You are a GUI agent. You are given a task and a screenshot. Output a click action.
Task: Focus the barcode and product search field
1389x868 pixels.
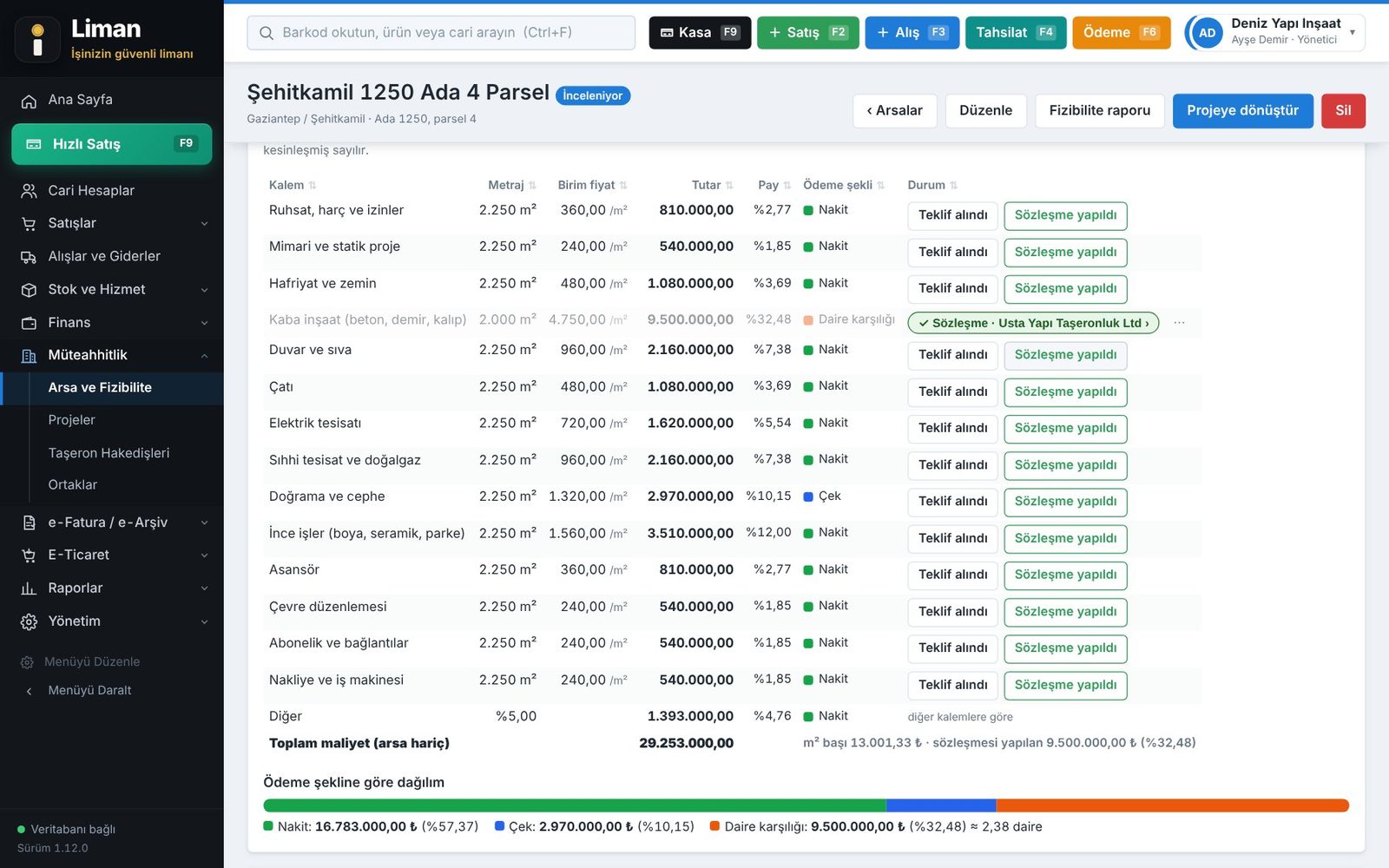click(441, 33)
